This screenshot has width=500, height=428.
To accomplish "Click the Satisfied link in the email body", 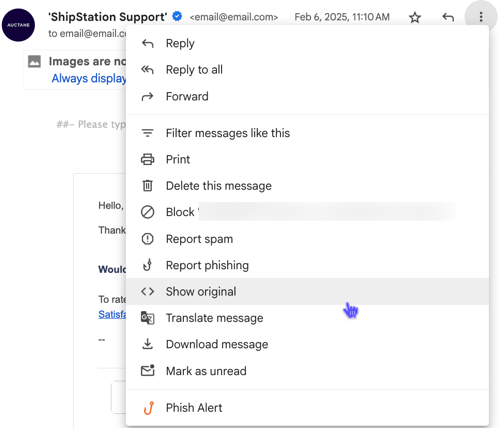I will [112, 314].
